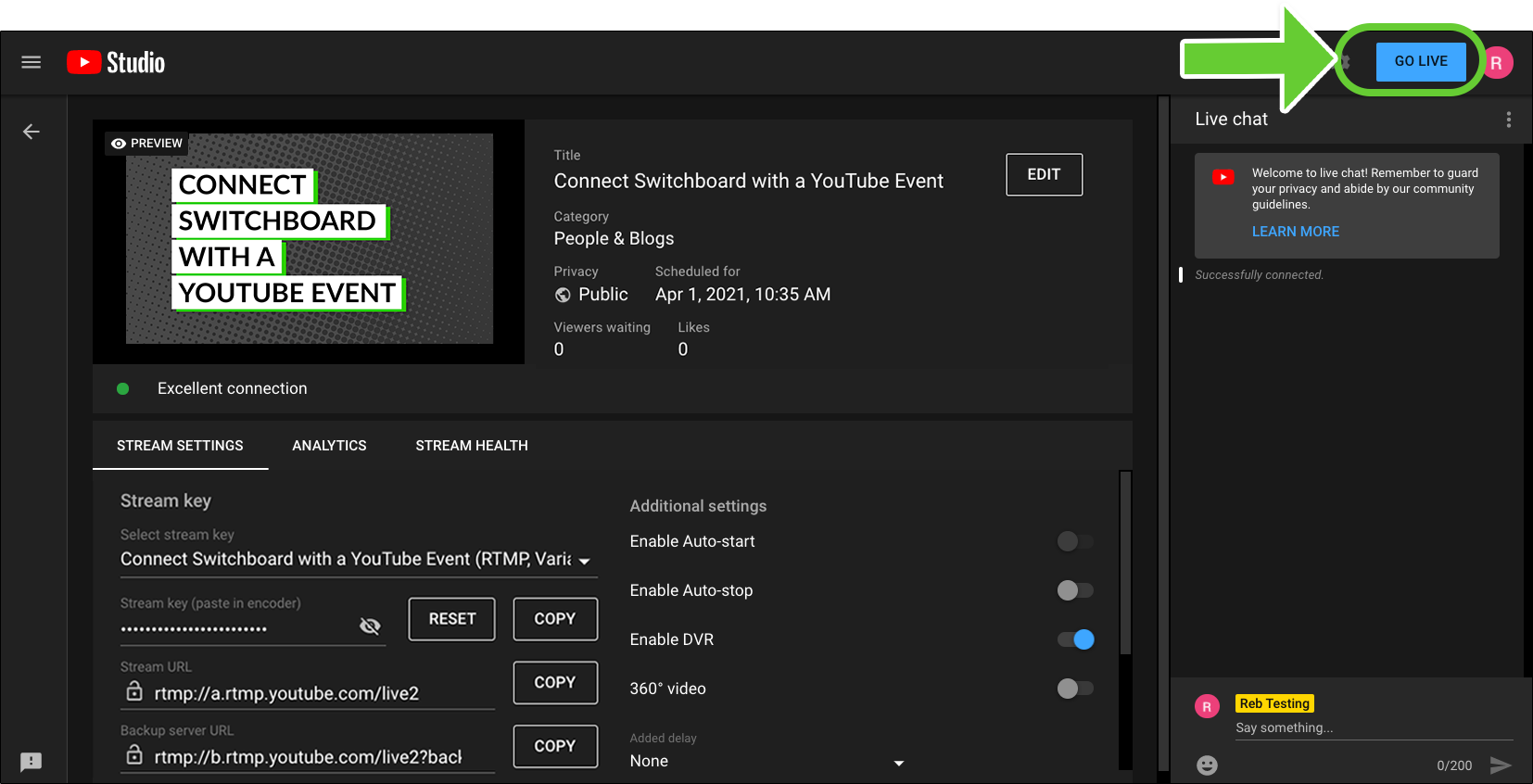
Task: Toggle Enable Auto-stop switch
Action: [x=1075, y=590]
